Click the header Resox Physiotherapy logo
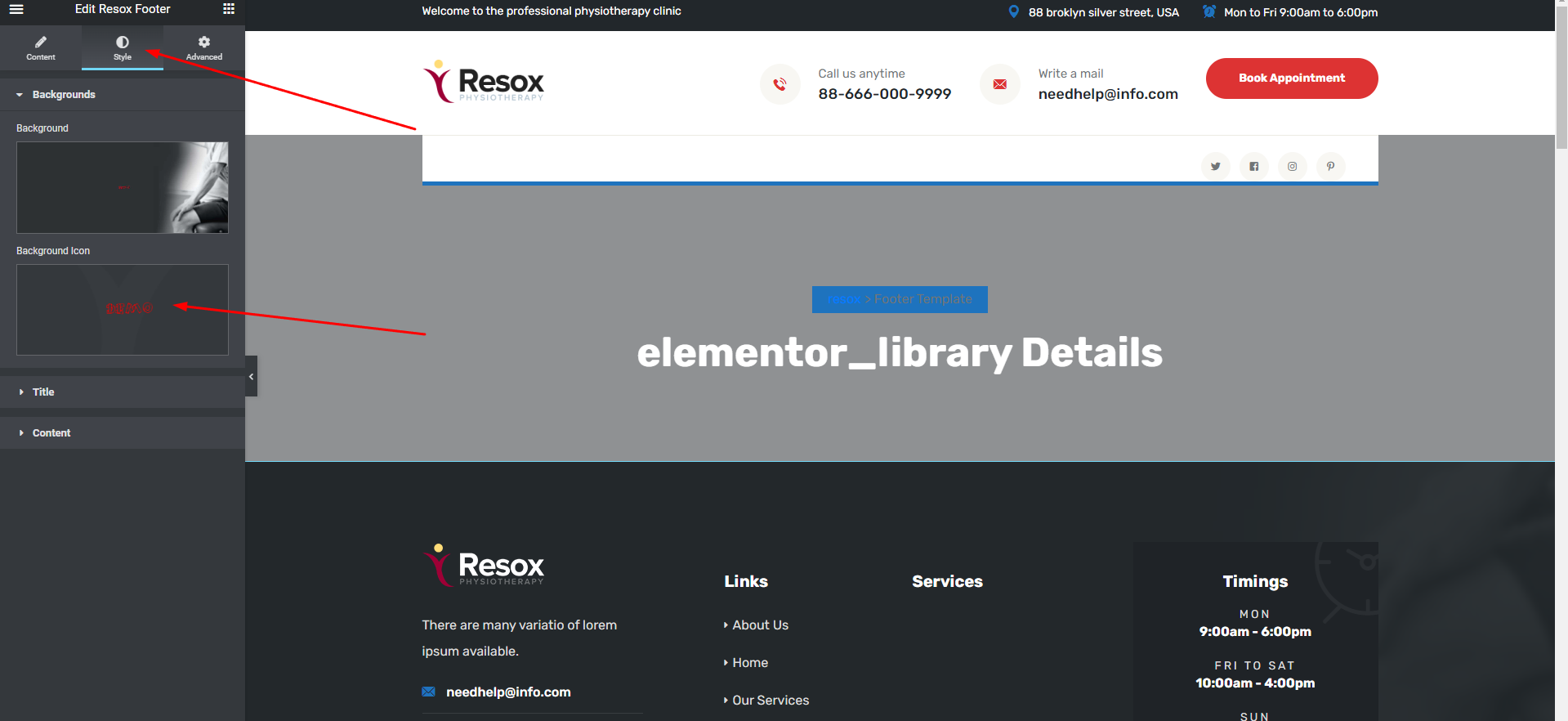The width and height of the screenshot is (1568, 721). click(x=483, y=82)
